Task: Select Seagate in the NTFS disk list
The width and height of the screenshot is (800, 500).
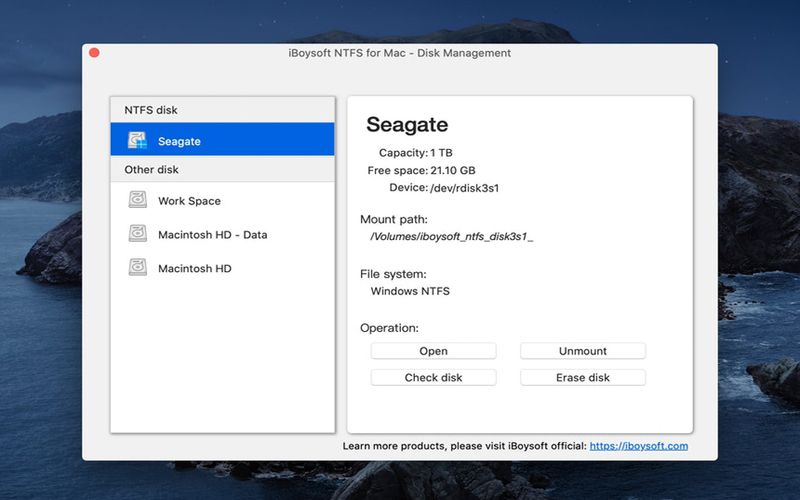Action: point(222,139)
